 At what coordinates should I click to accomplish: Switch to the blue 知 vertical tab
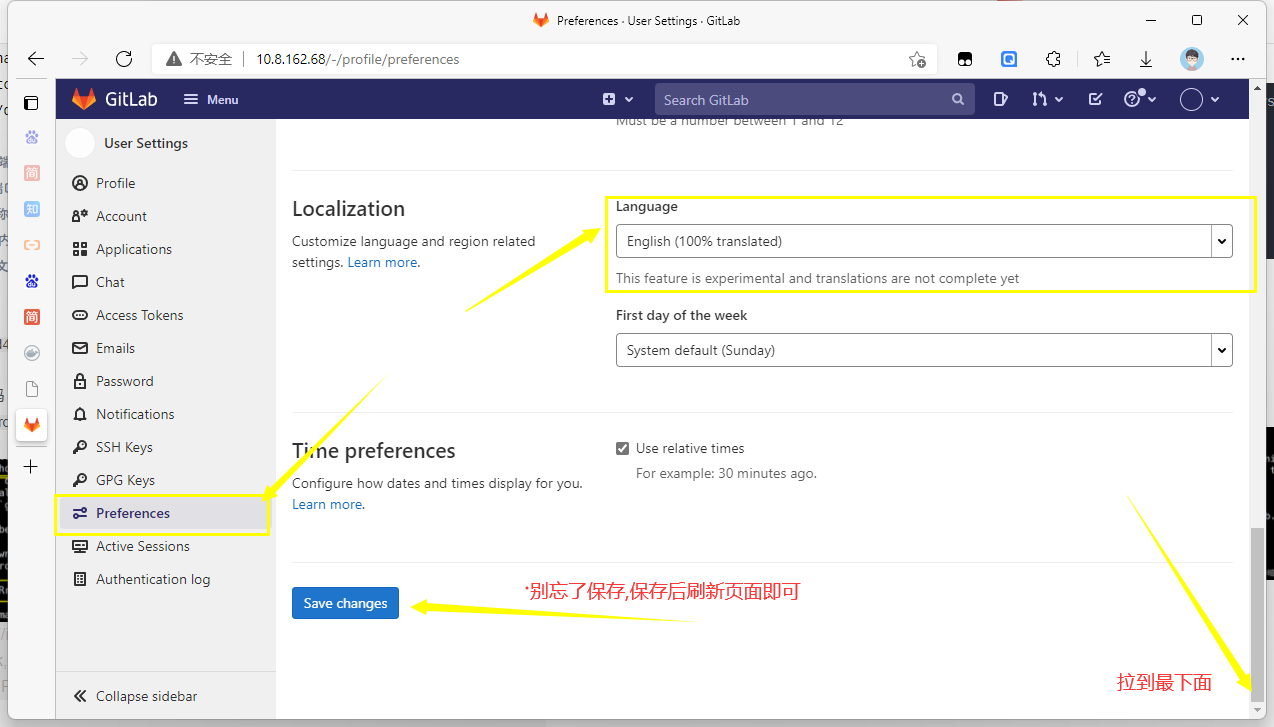[x=32, y=209]
